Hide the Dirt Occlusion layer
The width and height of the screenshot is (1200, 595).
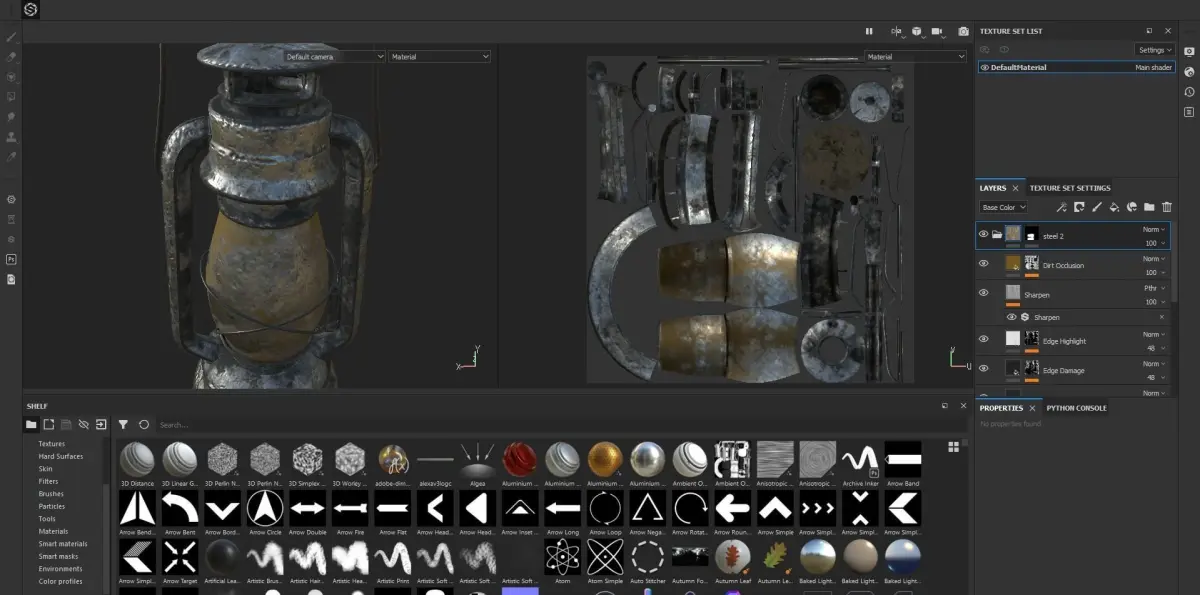983,263
